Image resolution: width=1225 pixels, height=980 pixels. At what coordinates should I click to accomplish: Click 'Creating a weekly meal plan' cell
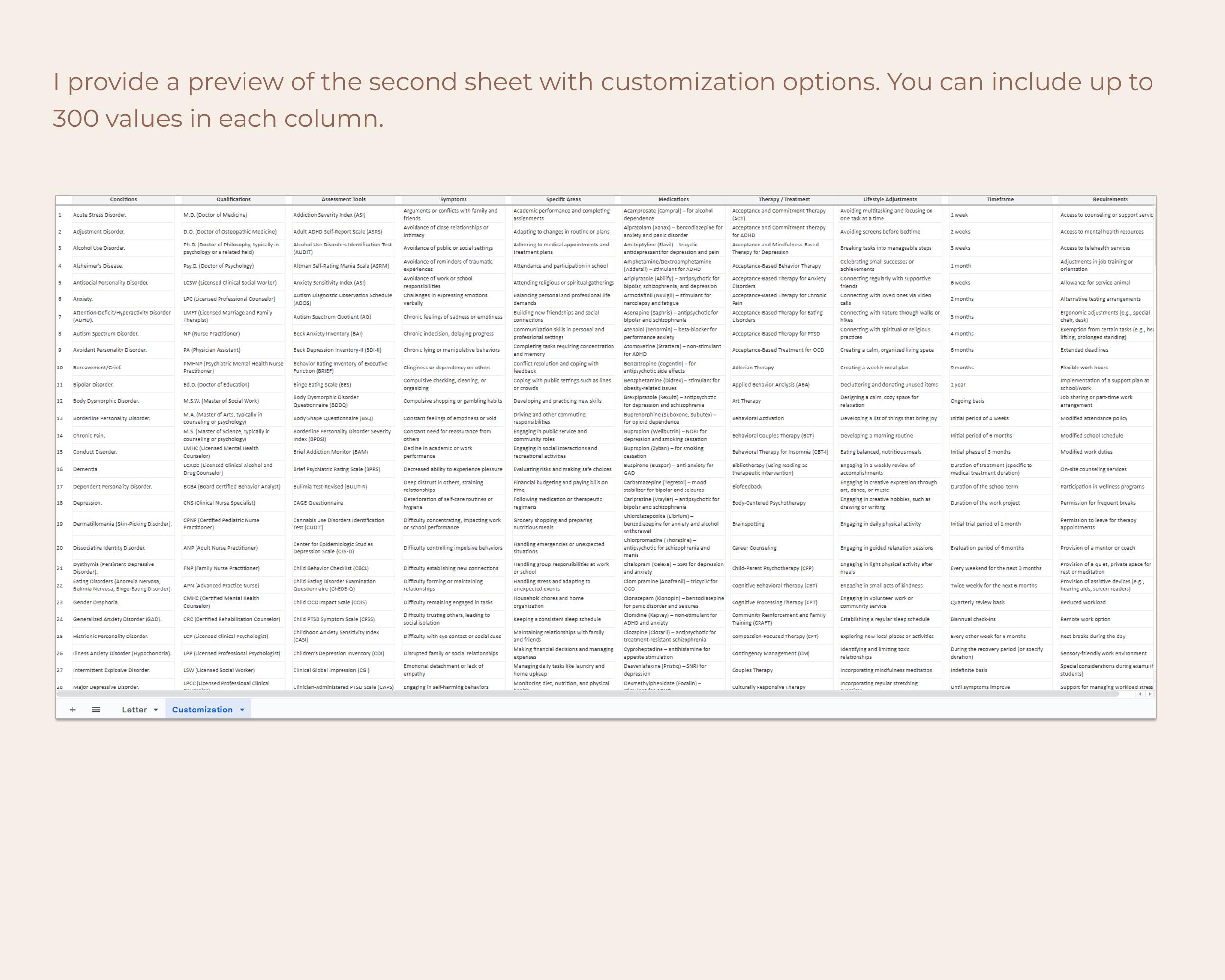pos(890,367)
